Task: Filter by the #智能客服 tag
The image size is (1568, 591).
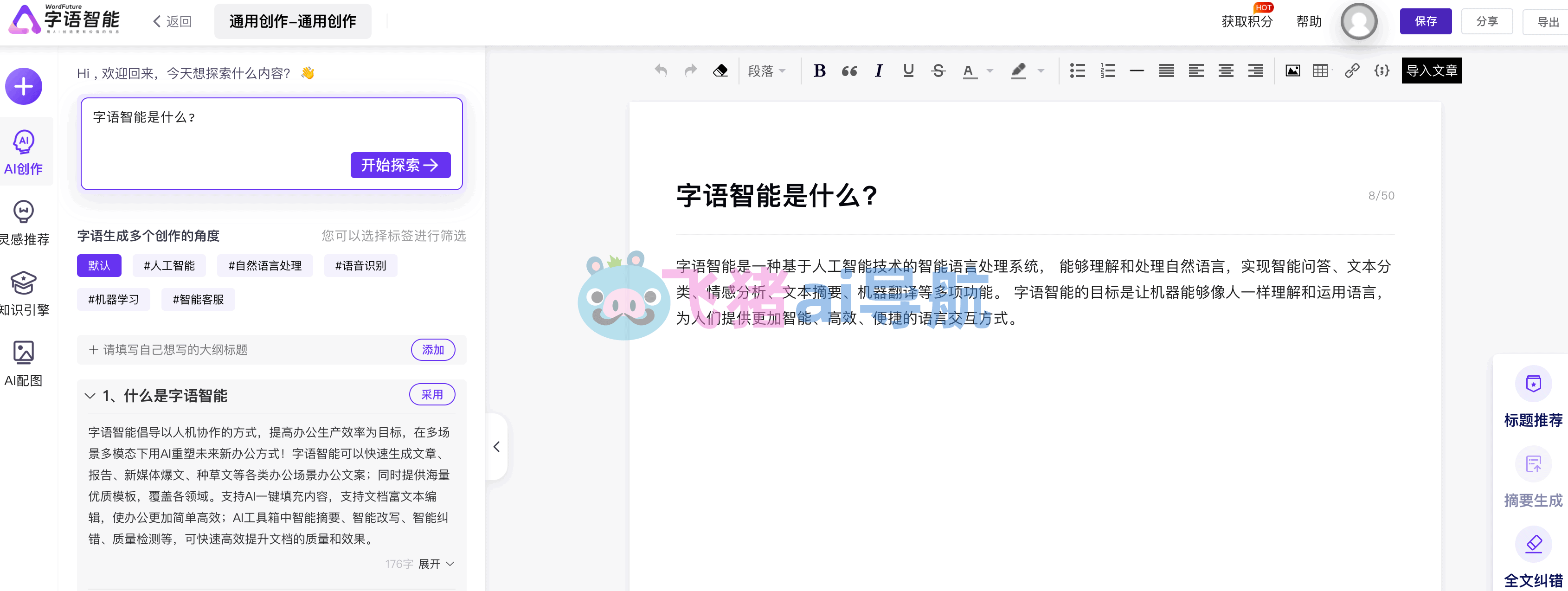Action: [198, 300]
